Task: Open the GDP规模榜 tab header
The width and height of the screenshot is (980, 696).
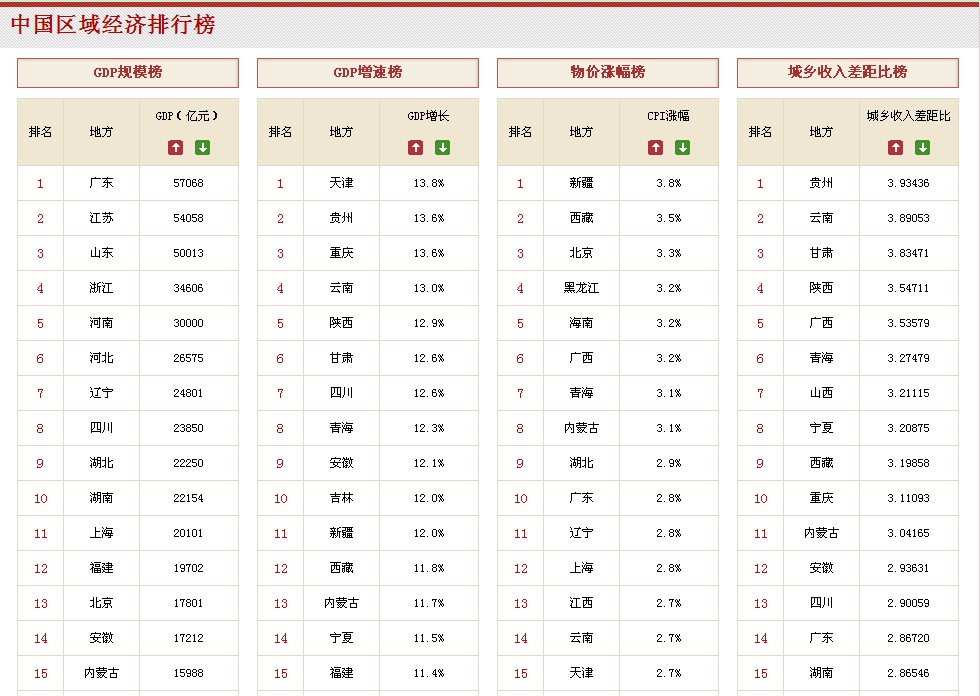Action: [x=128, y=72]
